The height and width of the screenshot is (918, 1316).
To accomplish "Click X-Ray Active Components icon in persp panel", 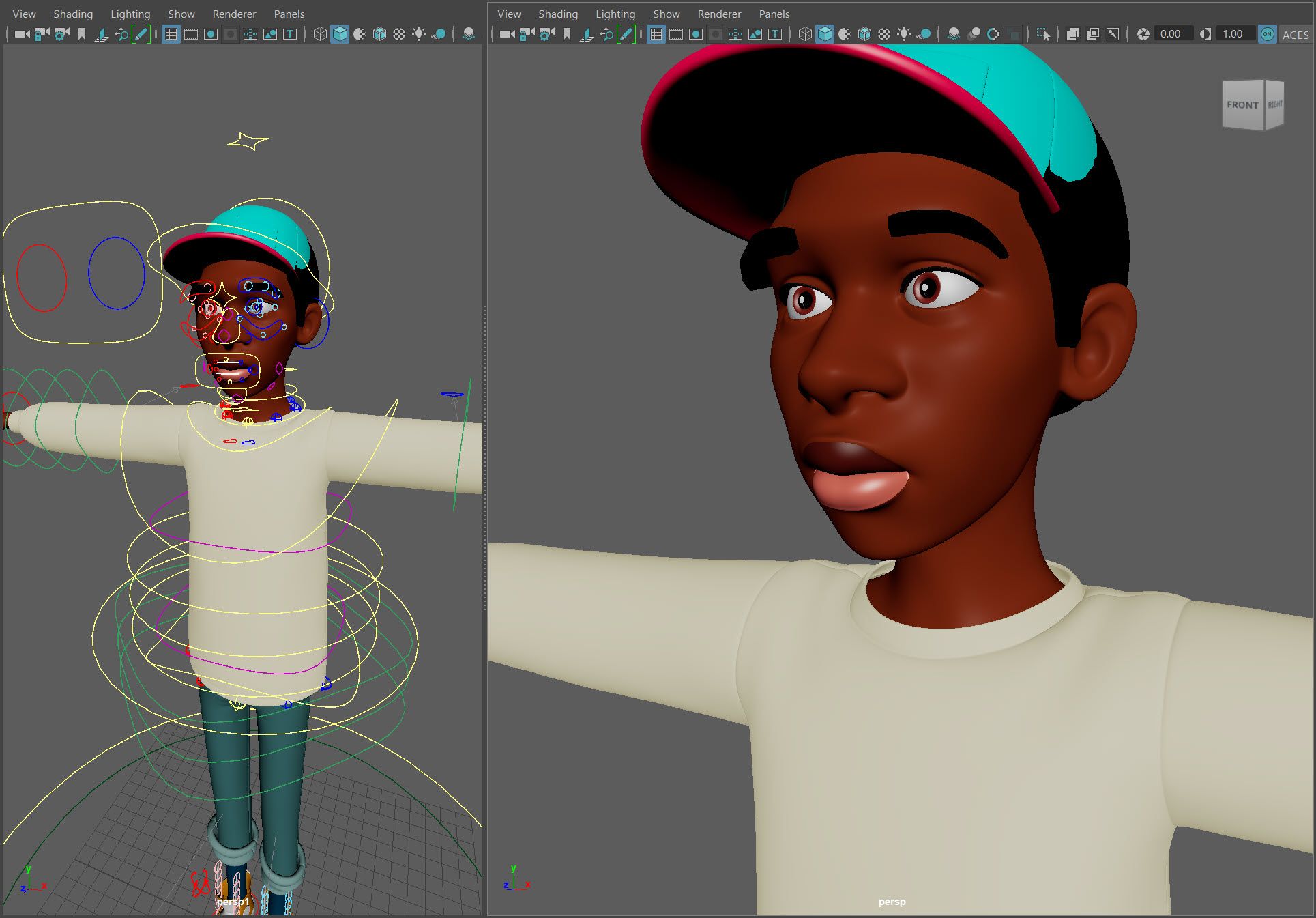I will [x=1093, y=34].
